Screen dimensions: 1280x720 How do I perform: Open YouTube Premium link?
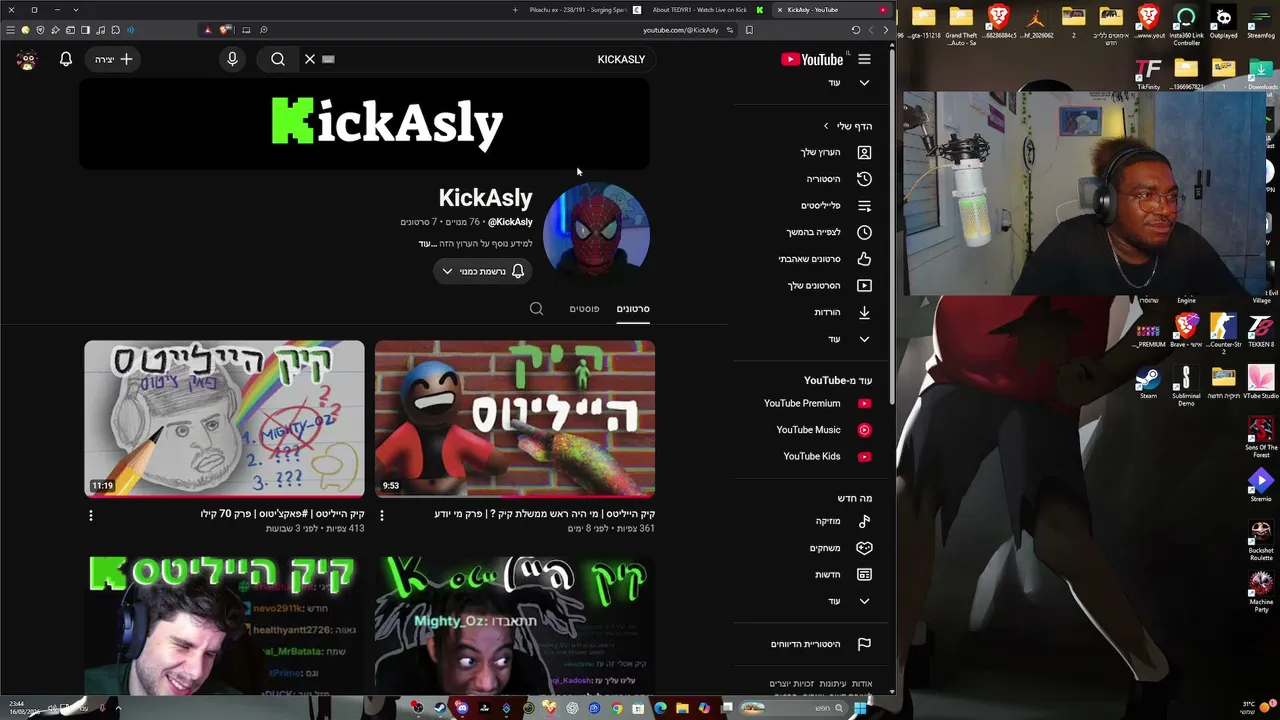click(818, 403)
